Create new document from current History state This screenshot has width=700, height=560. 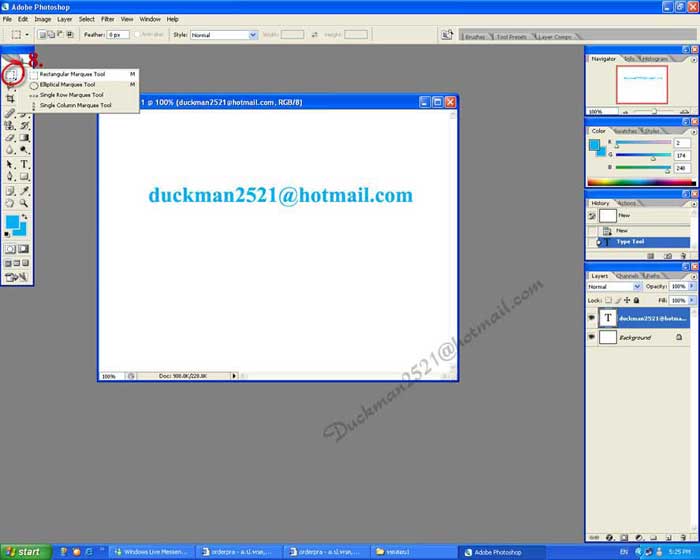(651, 256)
